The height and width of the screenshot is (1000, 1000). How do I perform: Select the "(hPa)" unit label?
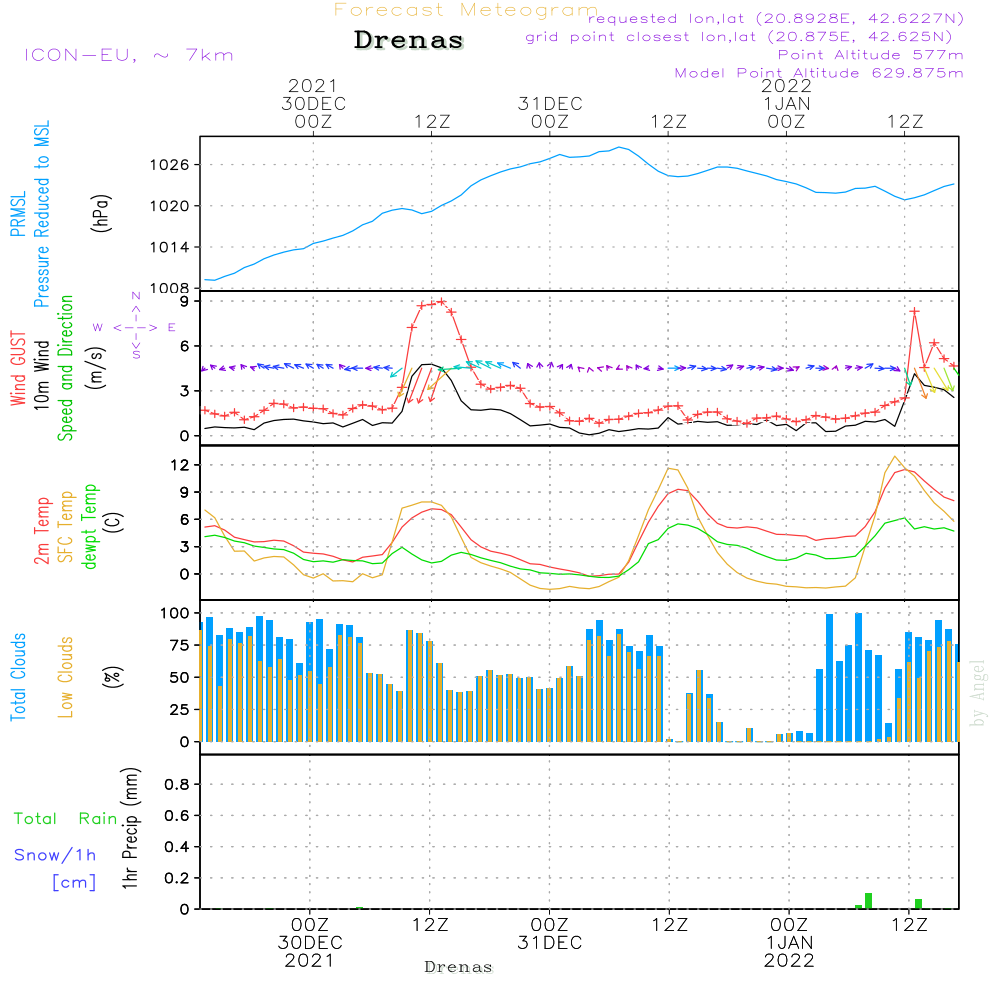[x=101, y=213]
